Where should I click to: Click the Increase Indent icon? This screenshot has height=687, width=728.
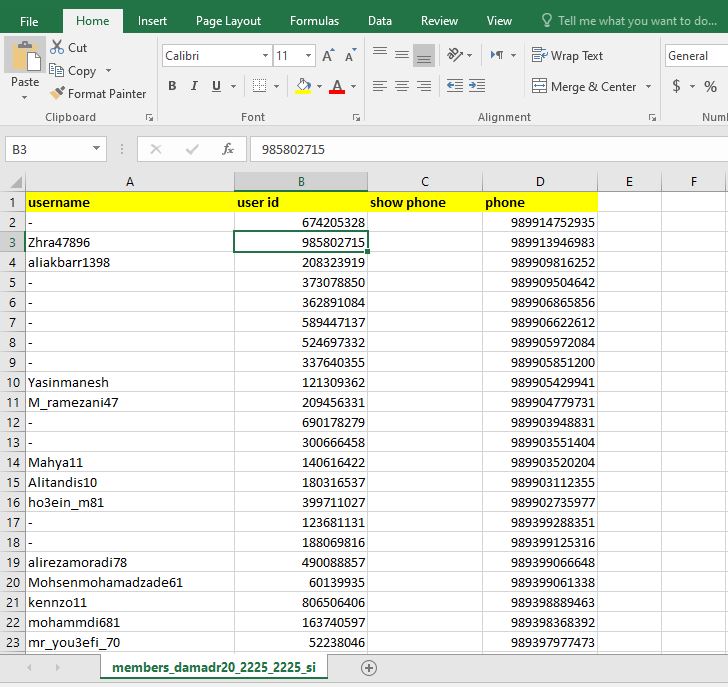coord(477,87)
